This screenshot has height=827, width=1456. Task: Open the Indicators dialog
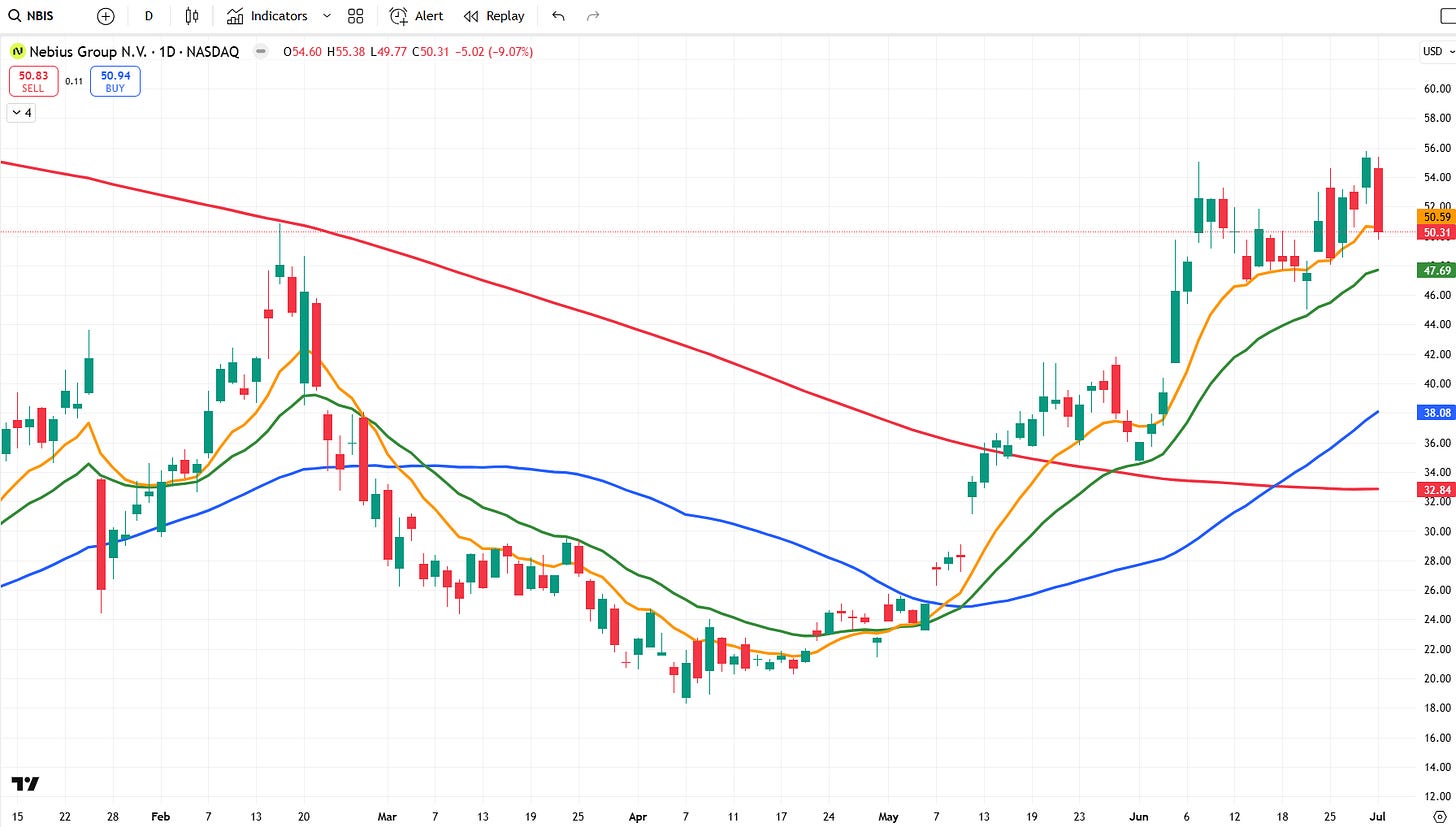point(267,16)
